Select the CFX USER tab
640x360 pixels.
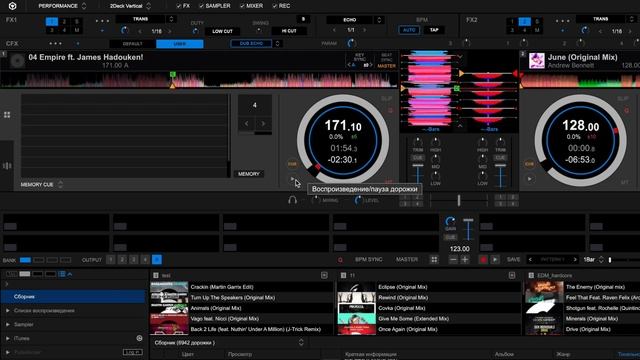180,44
